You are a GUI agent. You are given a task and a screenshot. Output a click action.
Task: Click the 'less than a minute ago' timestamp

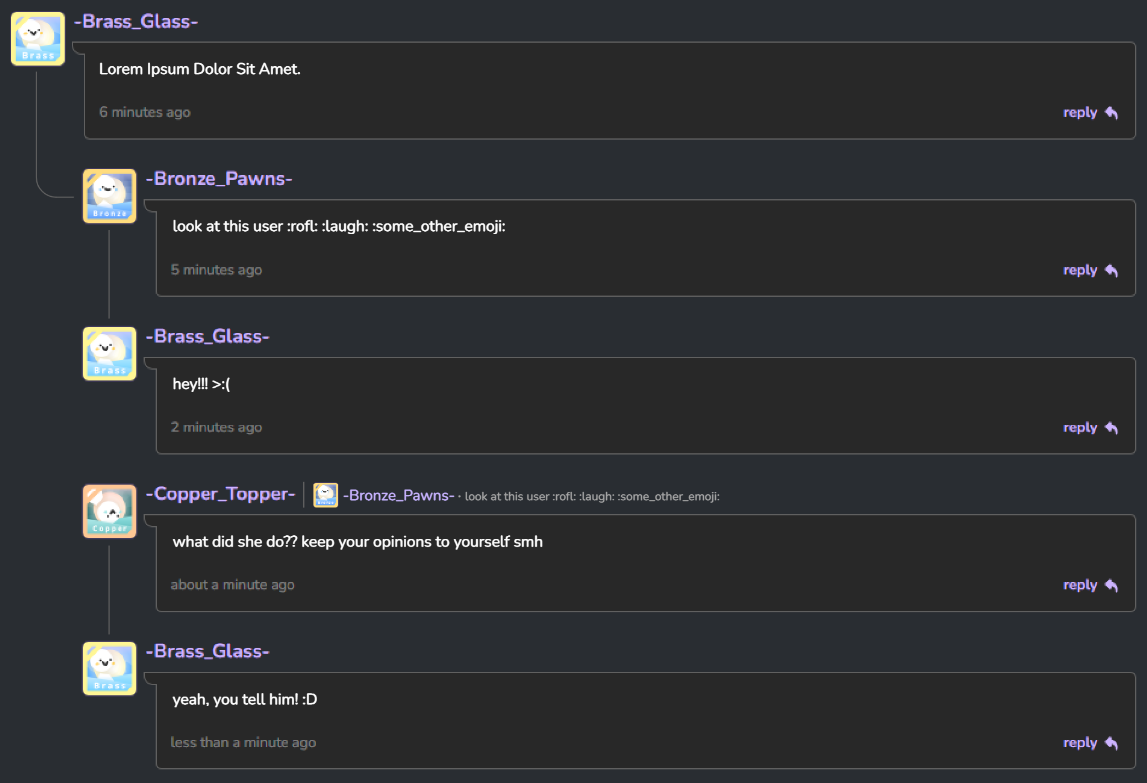coord(244,742)
